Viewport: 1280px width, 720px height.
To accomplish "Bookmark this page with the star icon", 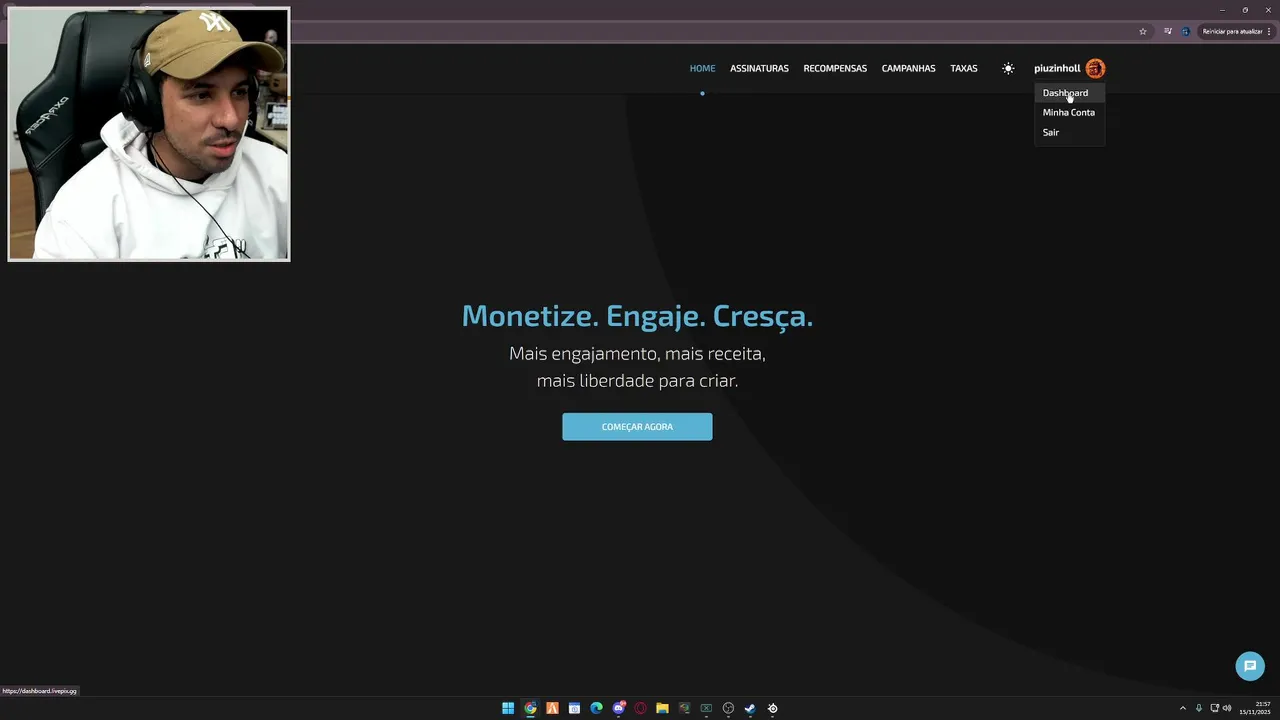I will coord(1143,31).
